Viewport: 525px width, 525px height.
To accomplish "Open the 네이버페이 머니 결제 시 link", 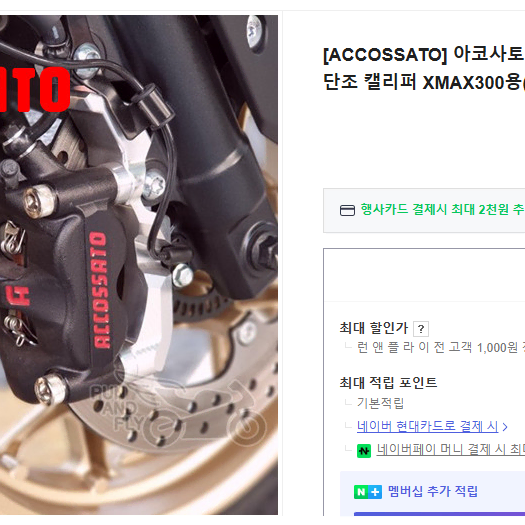I will 451,449.
